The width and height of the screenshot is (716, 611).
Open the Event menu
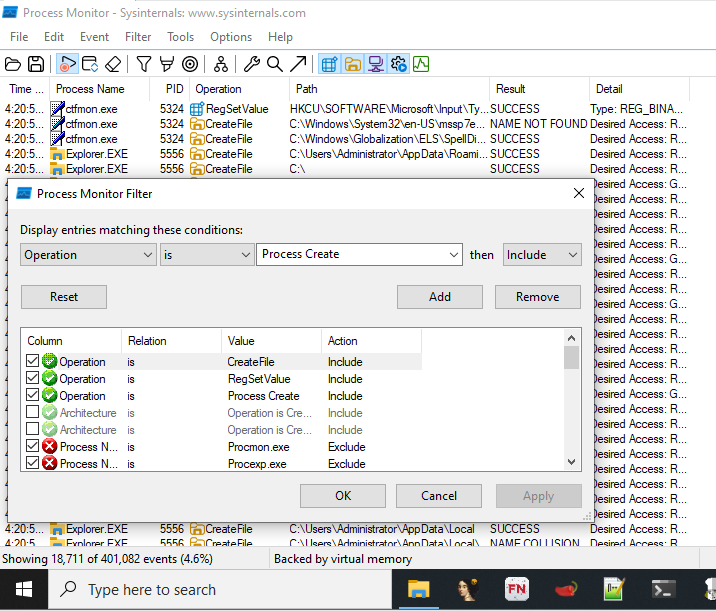pyautogui.click(x=95, y=37)
